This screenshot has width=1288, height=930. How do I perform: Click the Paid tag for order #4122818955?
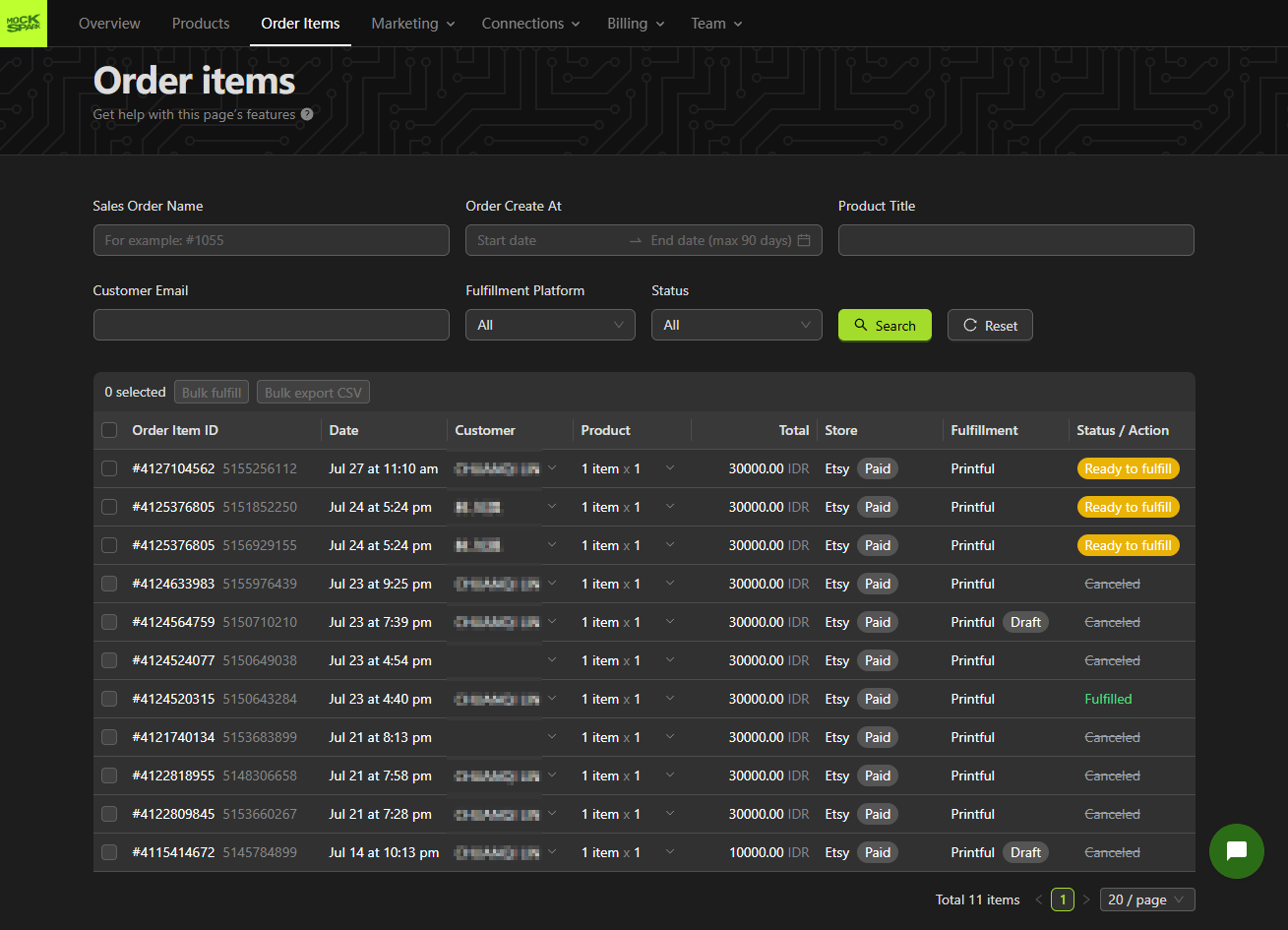click(x=878, y=775)
